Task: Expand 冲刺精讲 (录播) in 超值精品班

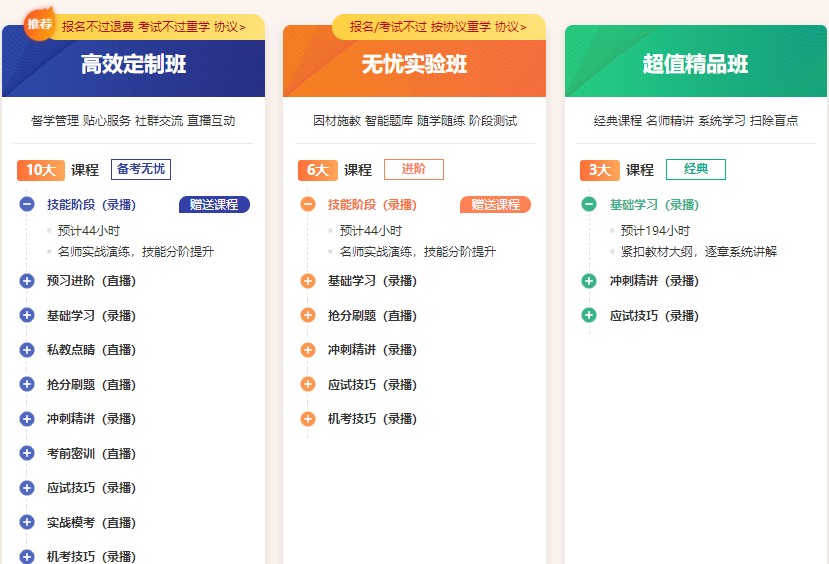Action: tap(589, 281)
